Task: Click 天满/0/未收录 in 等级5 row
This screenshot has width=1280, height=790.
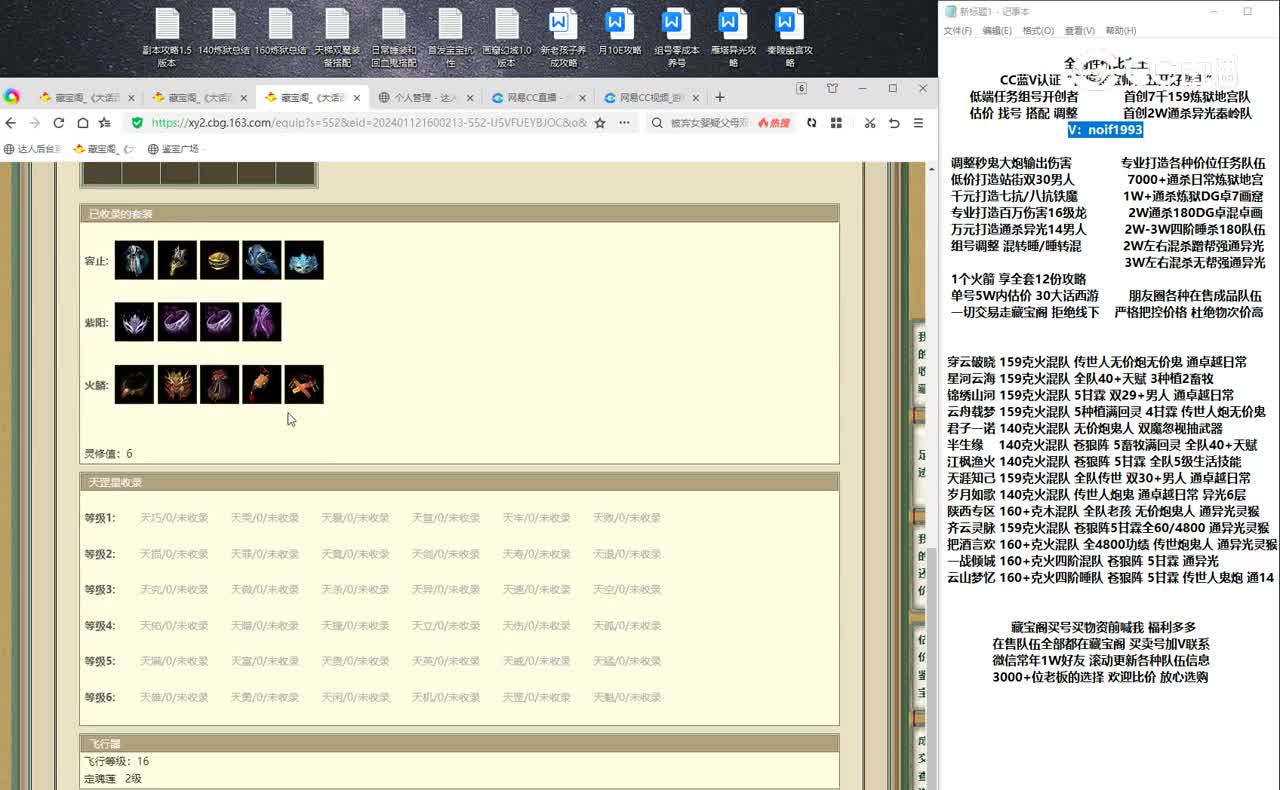Action: coord(174,661)
